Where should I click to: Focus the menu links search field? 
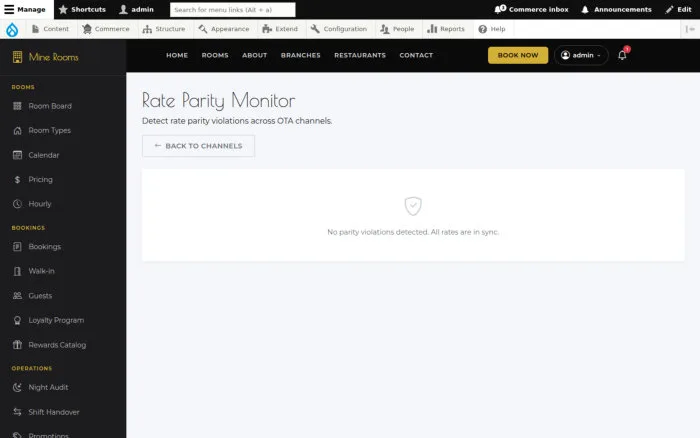click(x=233, y=9)
